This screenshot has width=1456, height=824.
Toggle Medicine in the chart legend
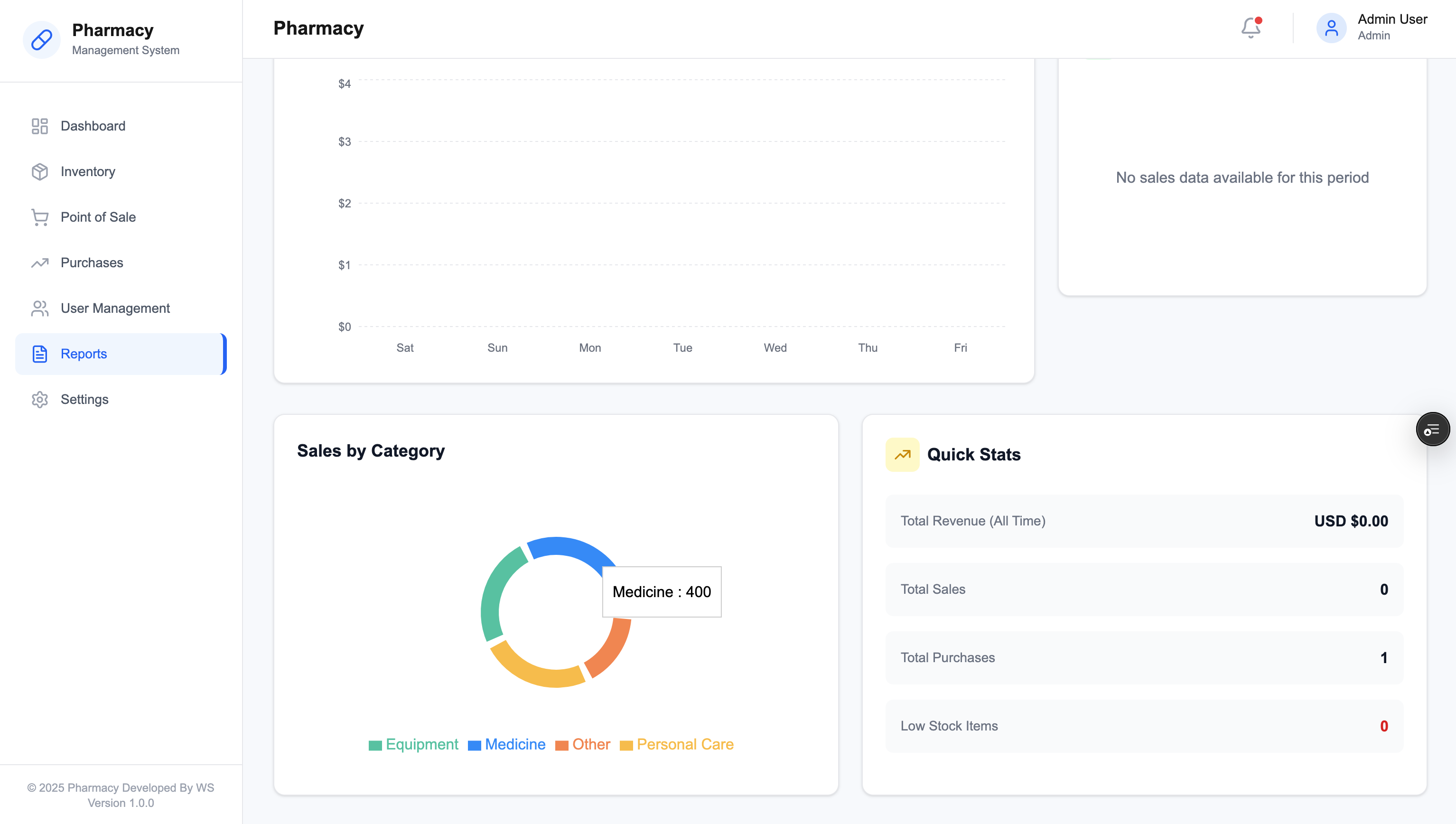click(x=515, y=744)
